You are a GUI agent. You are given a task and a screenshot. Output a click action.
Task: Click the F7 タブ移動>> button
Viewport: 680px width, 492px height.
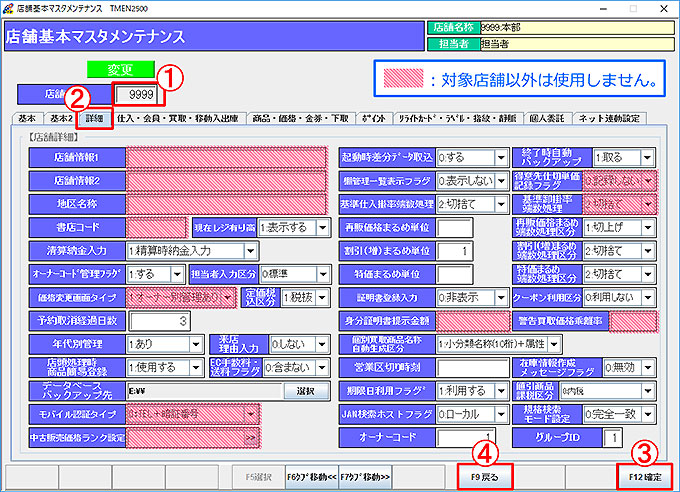tap(365, 477)
